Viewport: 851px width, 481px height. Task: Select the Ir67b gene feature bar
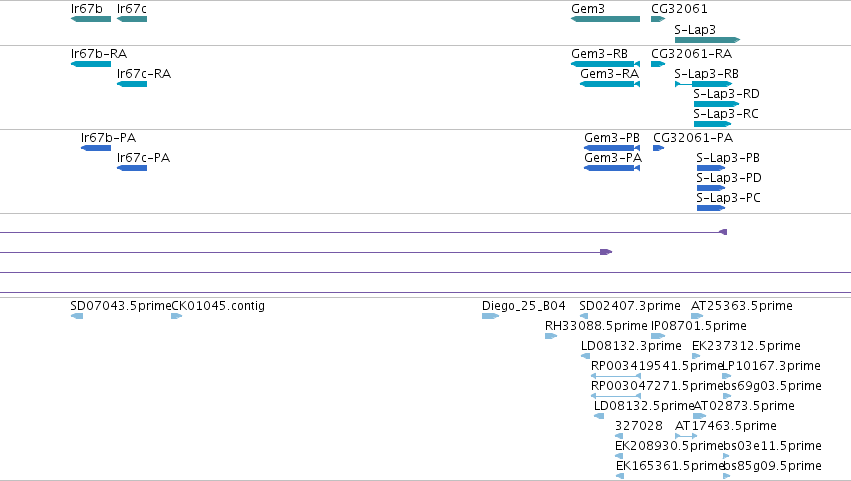coord(91,19)
